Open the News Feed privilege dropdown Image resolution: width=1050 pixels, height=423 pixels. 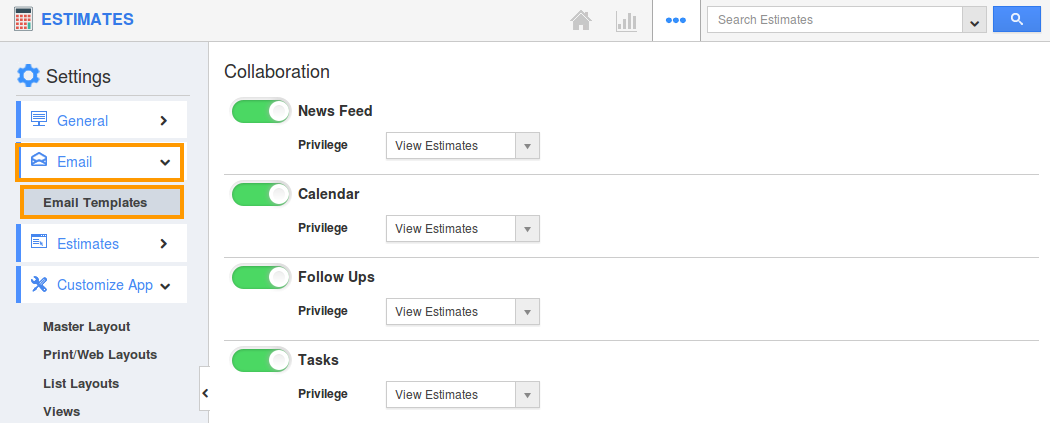click(463, 145)
